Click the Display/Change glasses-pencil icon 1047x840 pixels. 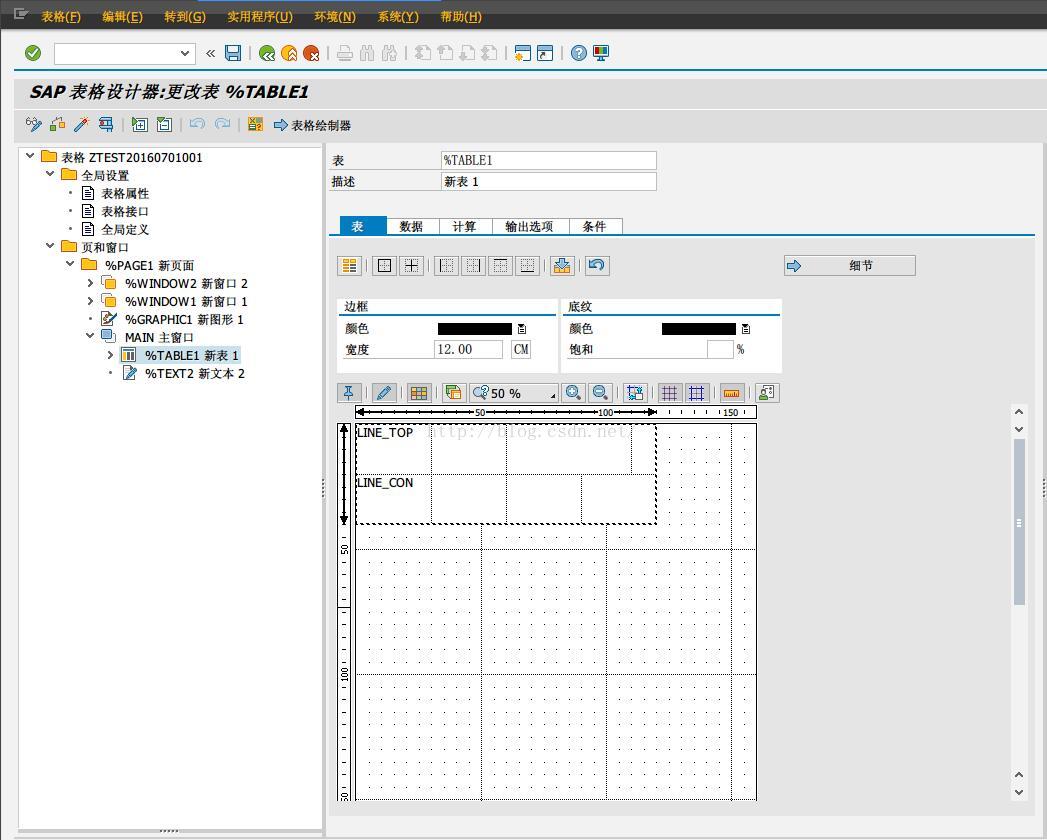point(33,124)
